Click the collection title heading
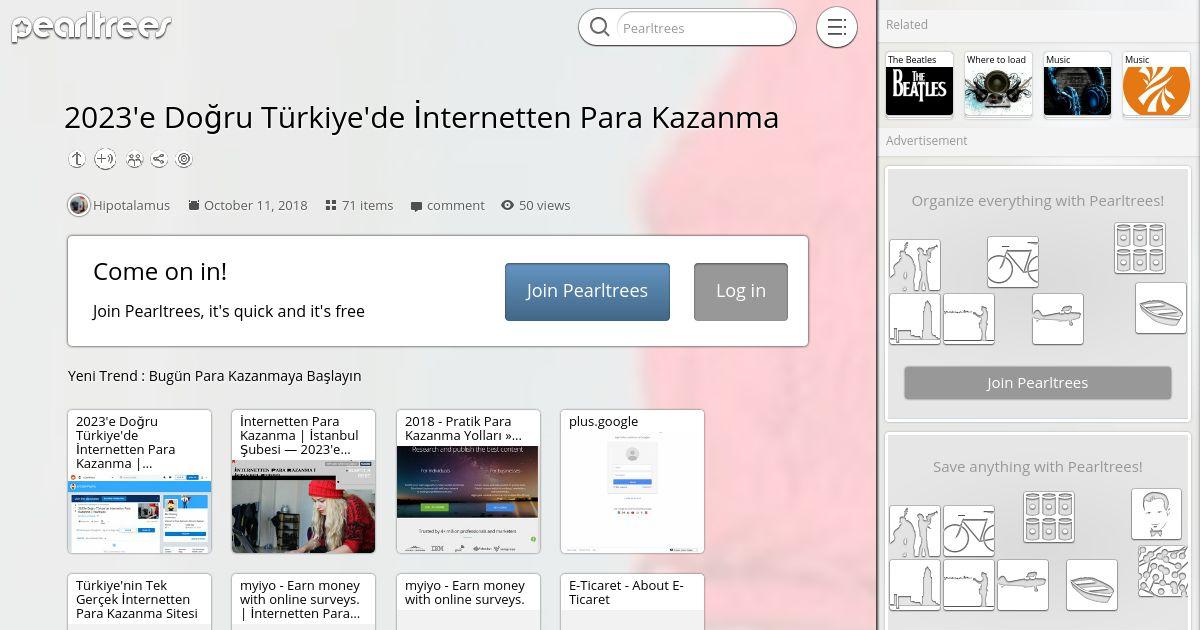This screenshot has height=630, width=1200. (x=421, y=117)
